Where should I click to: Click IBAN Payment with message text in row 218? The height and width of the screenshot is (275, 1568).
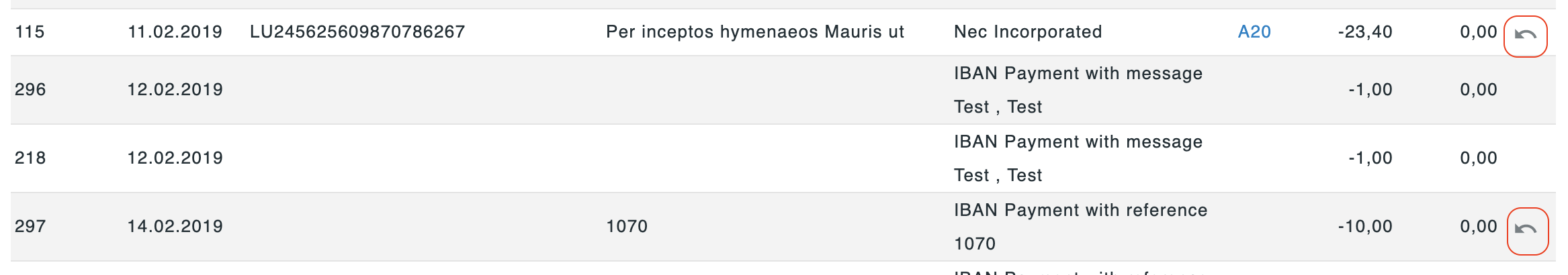pyautogui.click(x=1078, y=142)
